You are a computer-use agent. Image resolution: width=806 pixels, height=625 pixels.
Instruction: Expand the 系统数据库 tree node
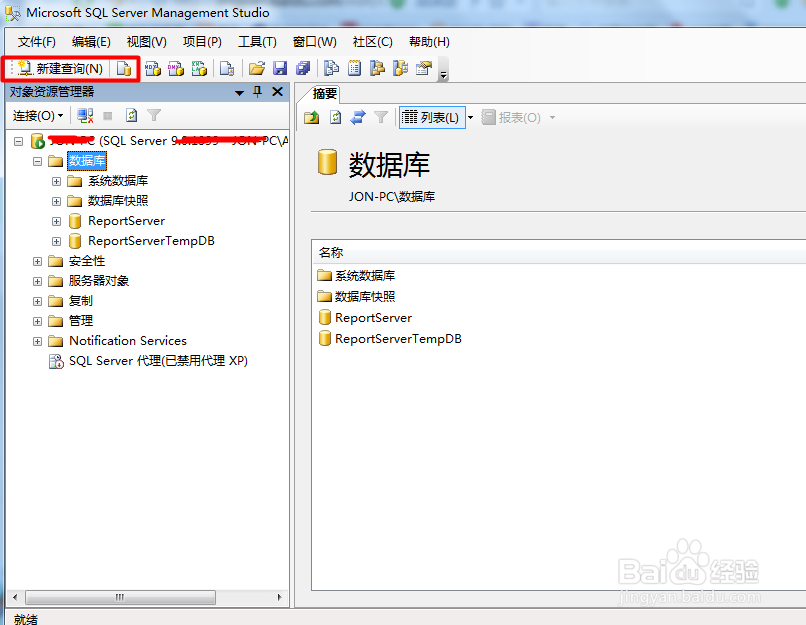[x=57, y=181]
